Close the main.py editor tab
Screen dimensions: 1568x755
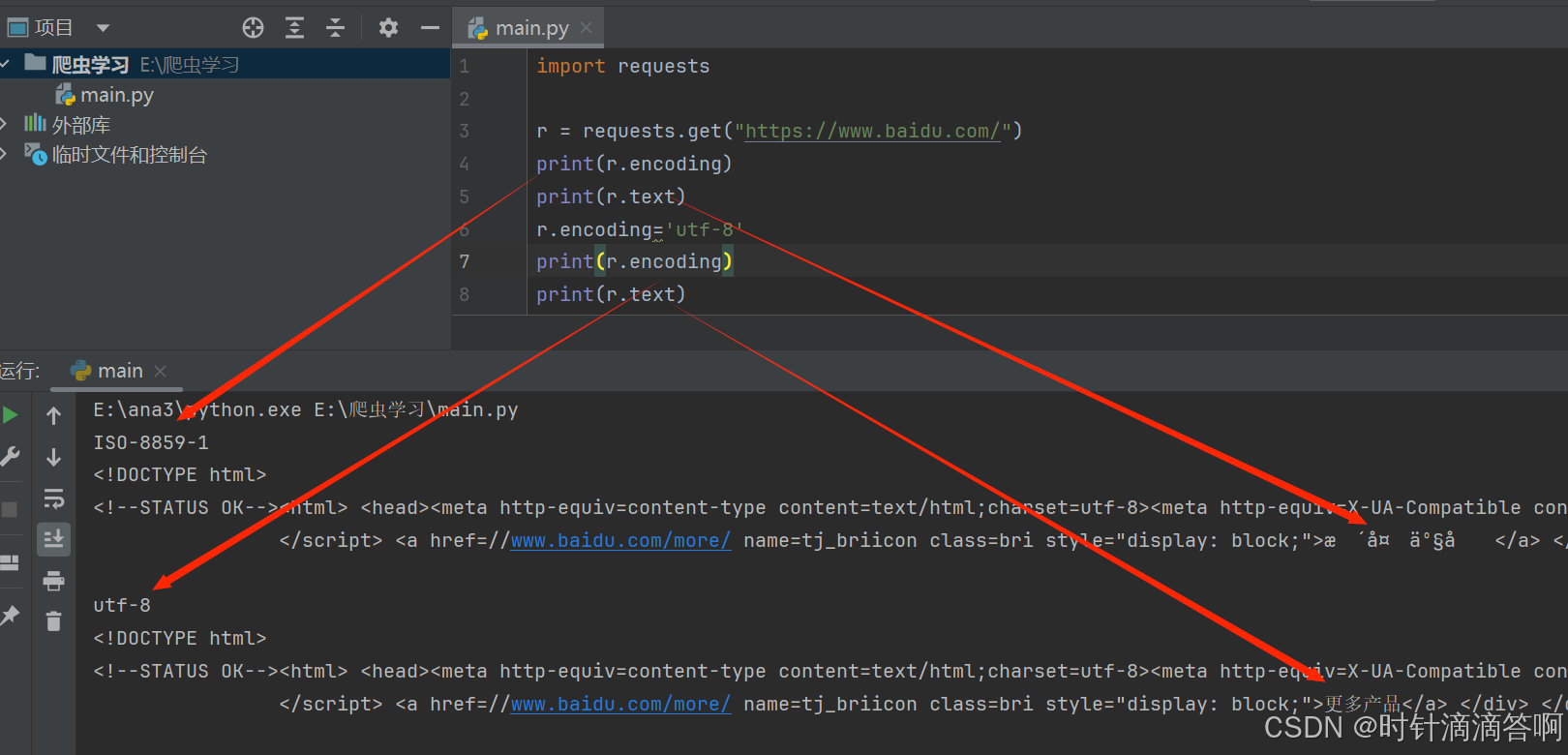click(x=586, y=28)
